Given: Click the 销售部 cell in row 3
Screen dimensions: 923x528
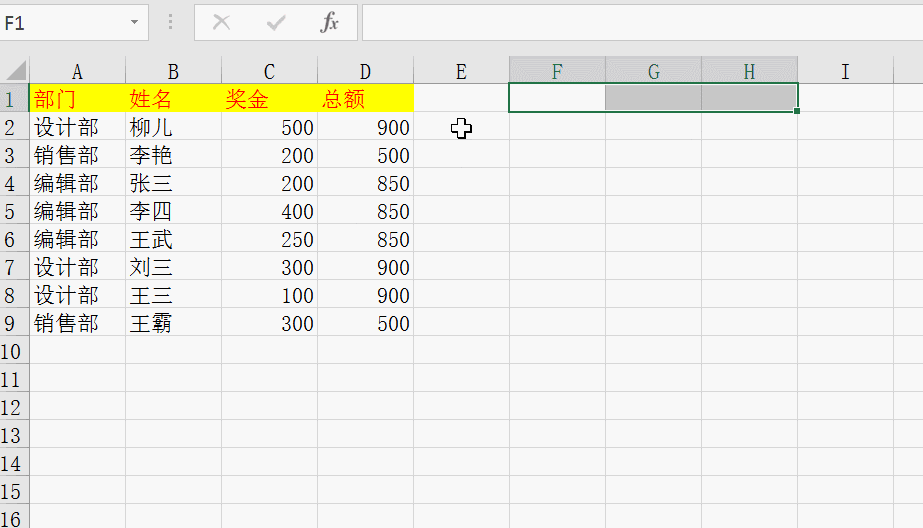Looking at the screenshot, I should tap(77, 154).
